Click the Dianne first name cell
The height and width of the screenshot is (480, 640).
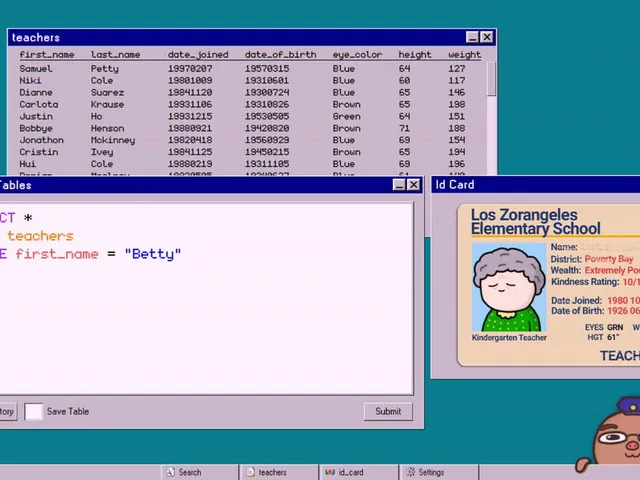pyautogui.click(x=36, y=92)
